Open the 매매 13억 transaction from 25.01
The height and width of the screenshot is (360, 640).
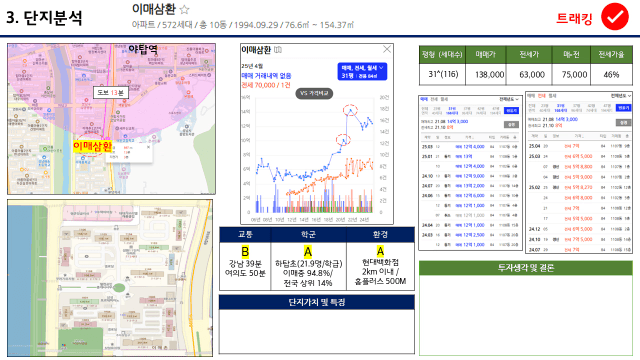coord(464,156)
